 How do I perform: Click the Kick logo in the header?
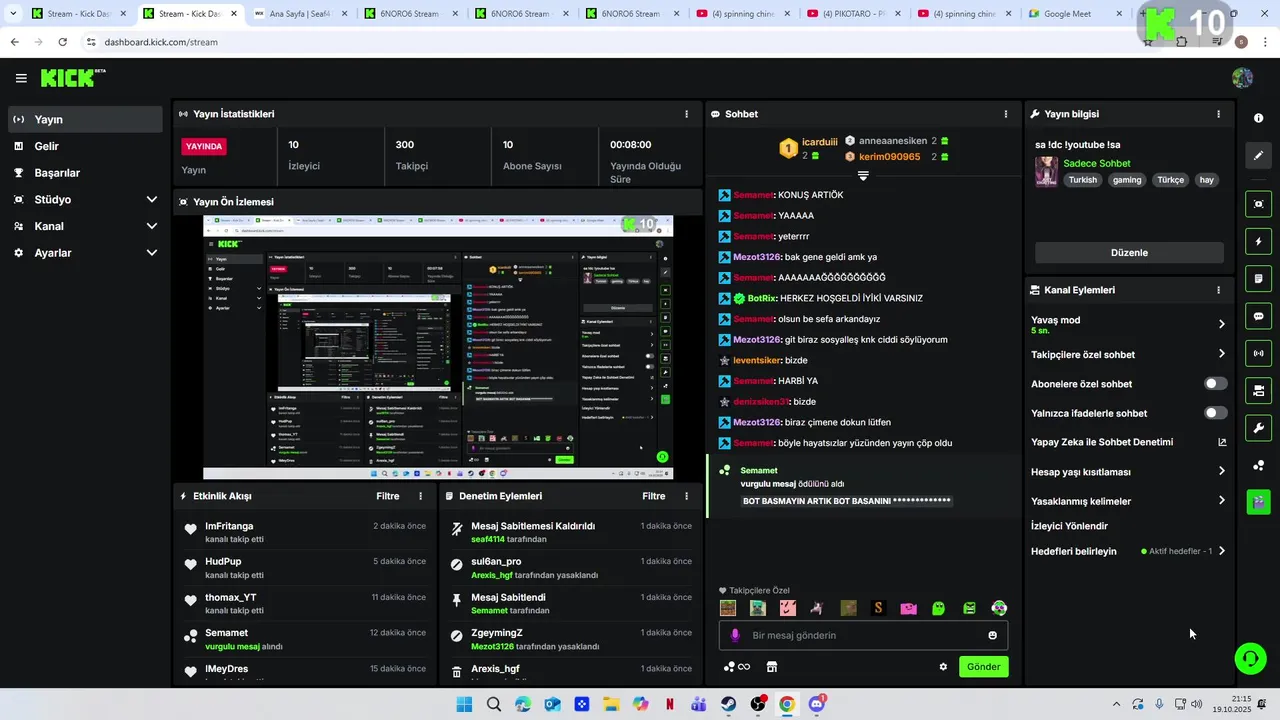[x=72, y=78]
